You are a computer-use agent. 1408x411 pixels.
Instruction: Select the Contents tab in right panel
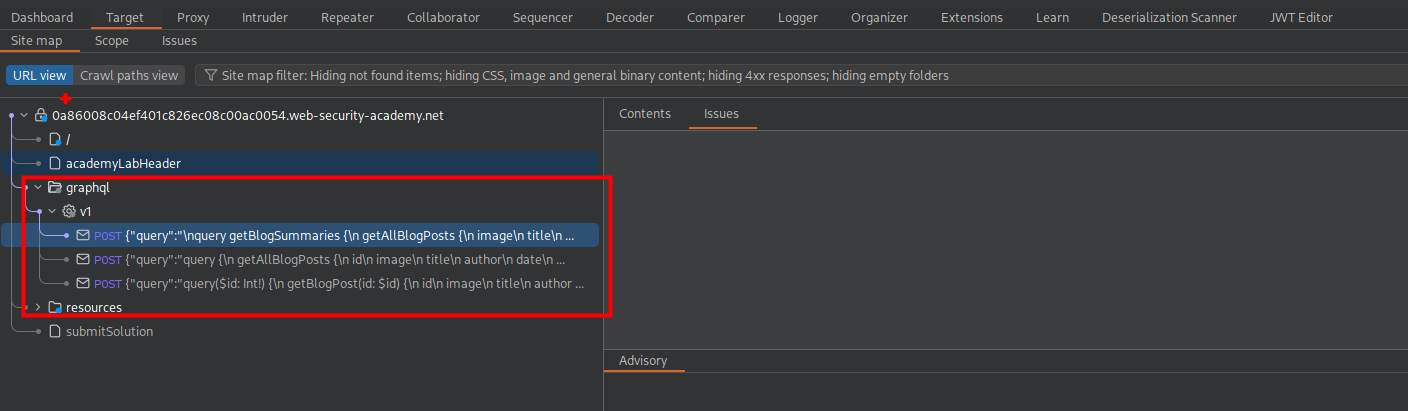pos(645,113)
